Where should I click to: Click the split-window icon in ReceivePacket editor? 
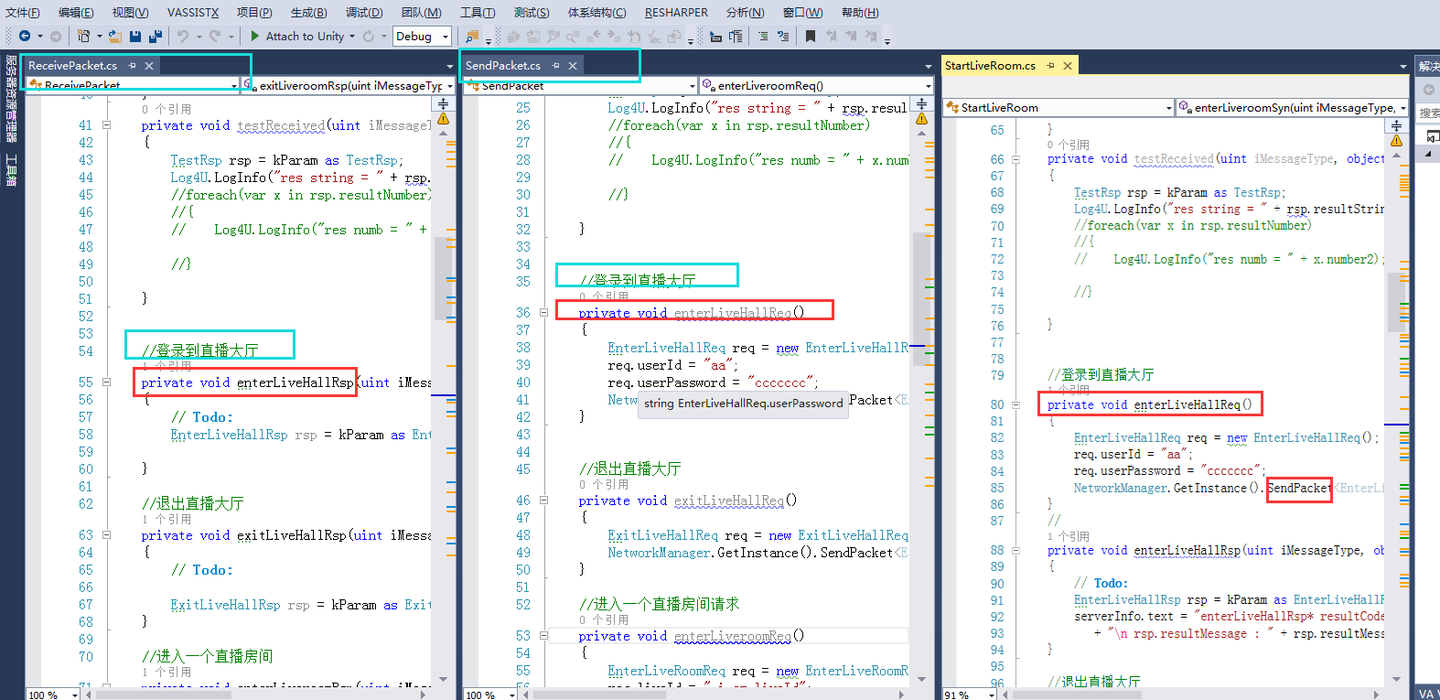(x=442, y=104)
